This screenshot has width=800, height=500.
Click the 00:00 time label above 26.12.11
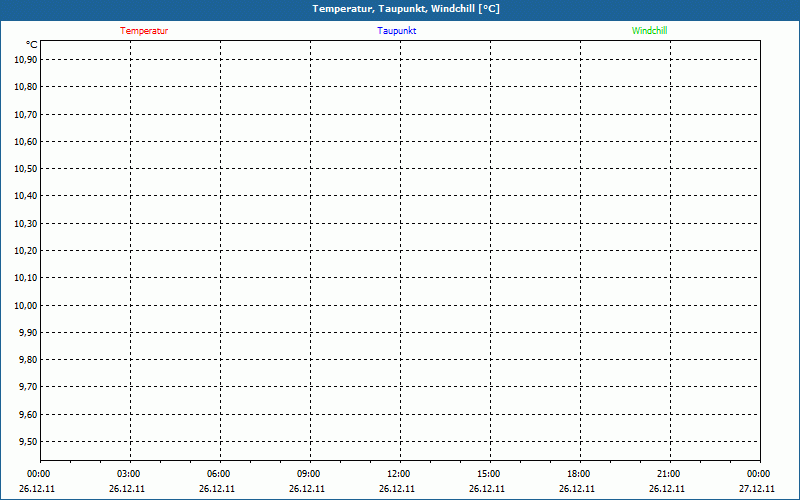[x=38, y=474]
